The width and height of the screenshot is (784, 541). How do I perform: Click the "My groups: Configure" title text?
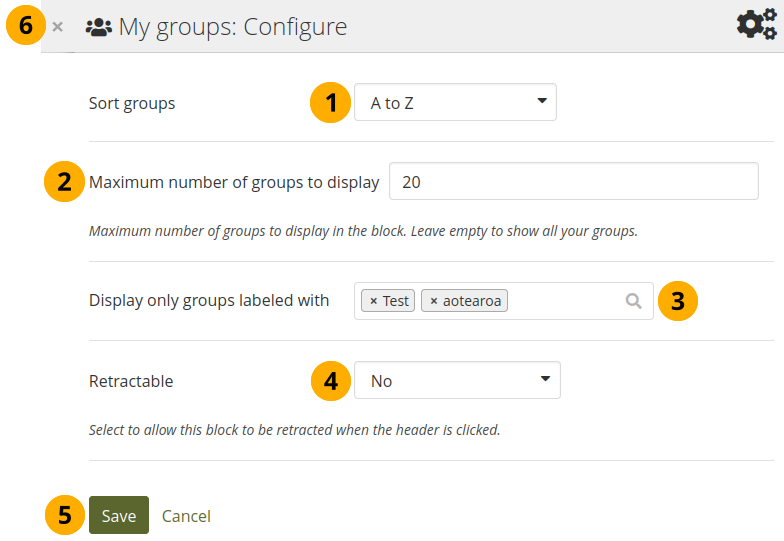tap(233, 27)
